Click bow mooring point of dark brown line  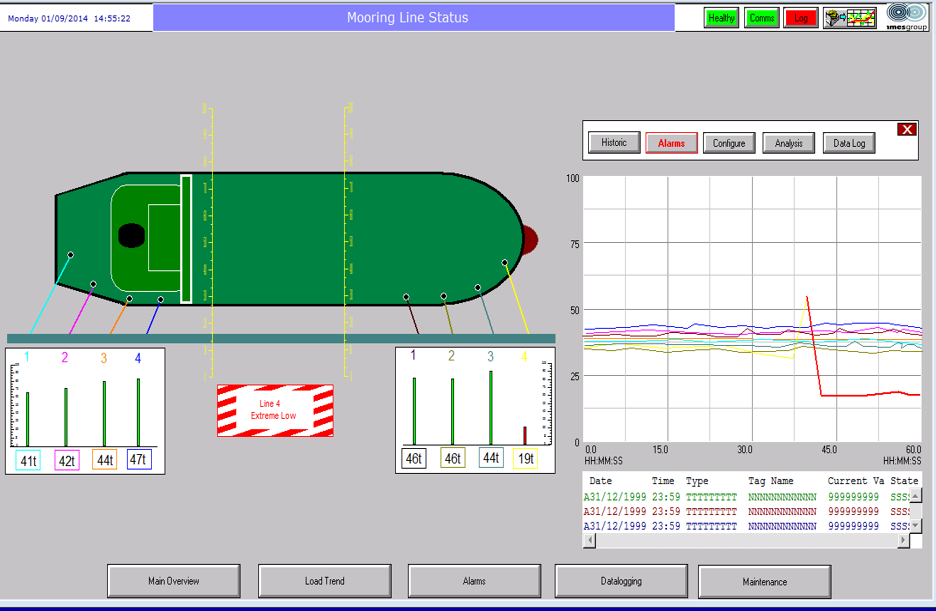[x=406, y=297]
